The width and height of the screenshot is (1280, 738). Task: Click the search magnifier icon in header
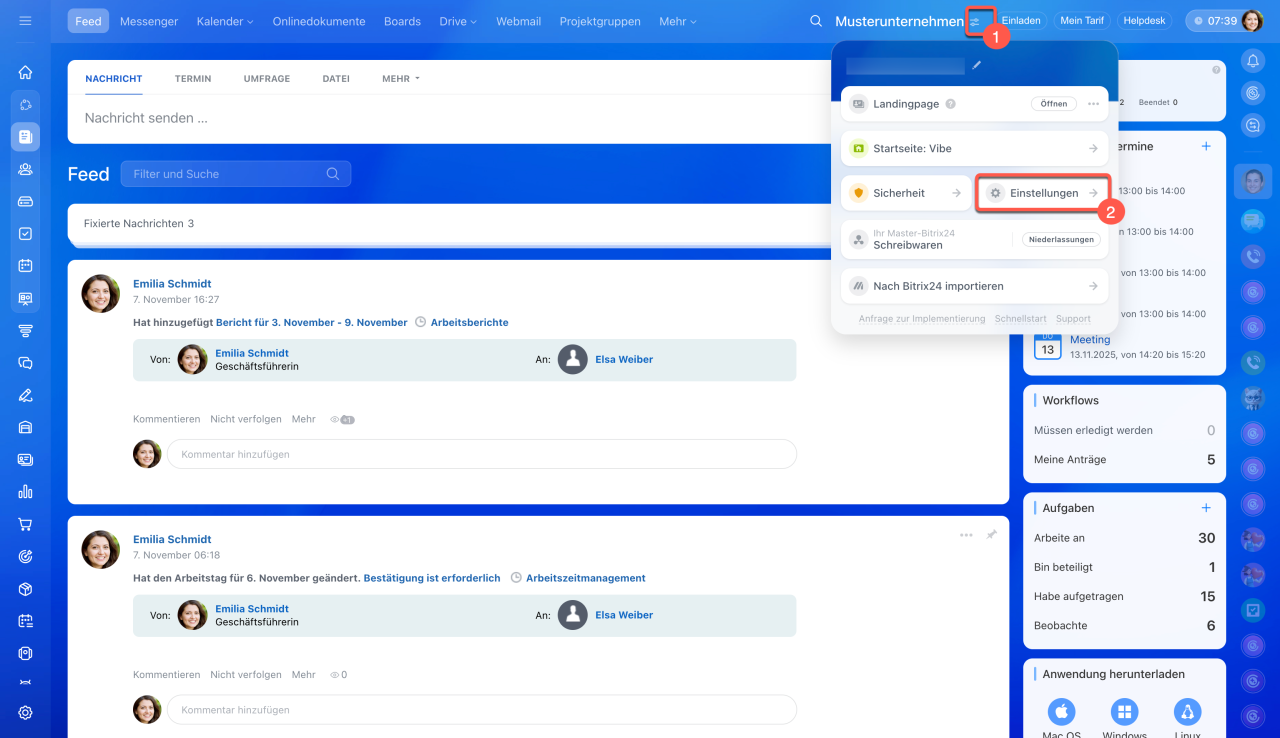816,21
